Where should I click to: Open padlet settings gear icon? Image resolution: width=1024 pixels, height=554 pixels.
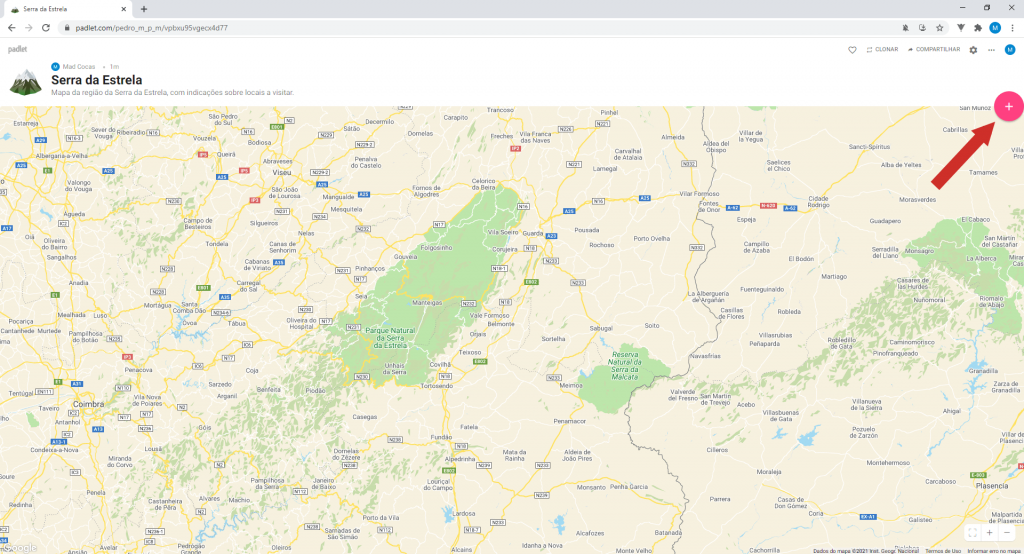973,50
